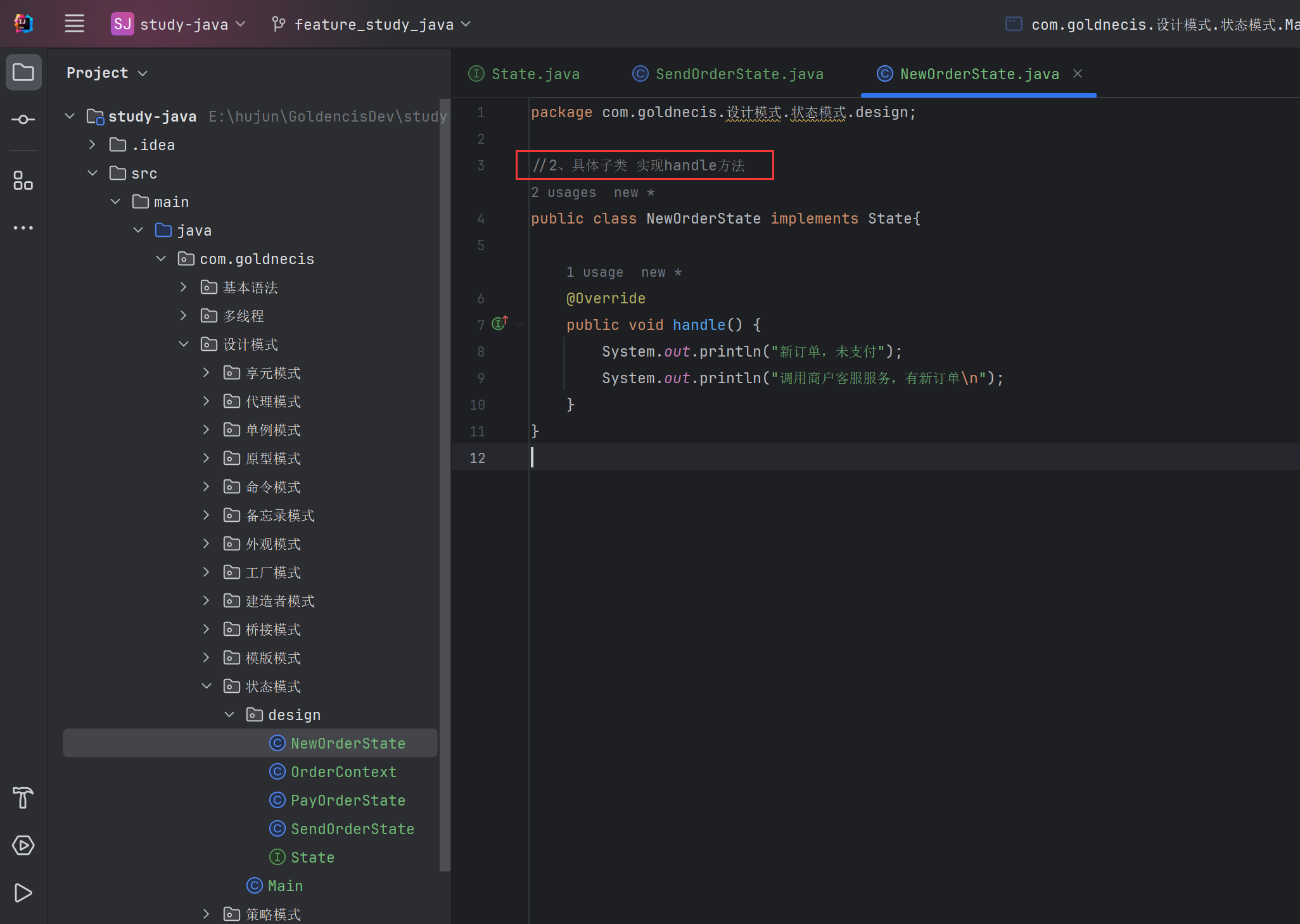Viewport: 1300px width, 924px height.
Task: Expand the 享元模式 package
Action: click(x=207, y=373)
